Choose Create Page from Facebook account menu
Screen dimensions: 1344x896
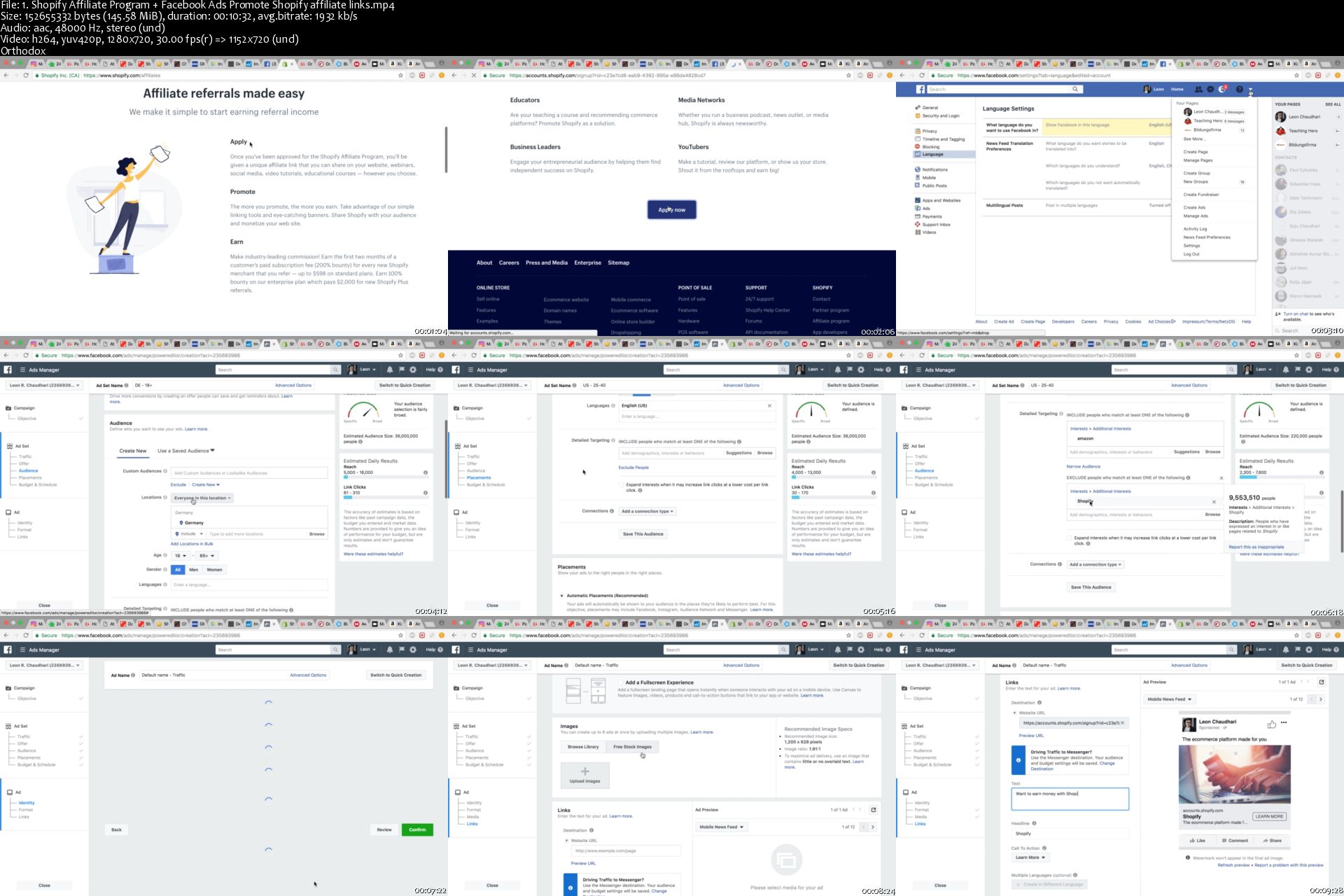[1196, 152]
